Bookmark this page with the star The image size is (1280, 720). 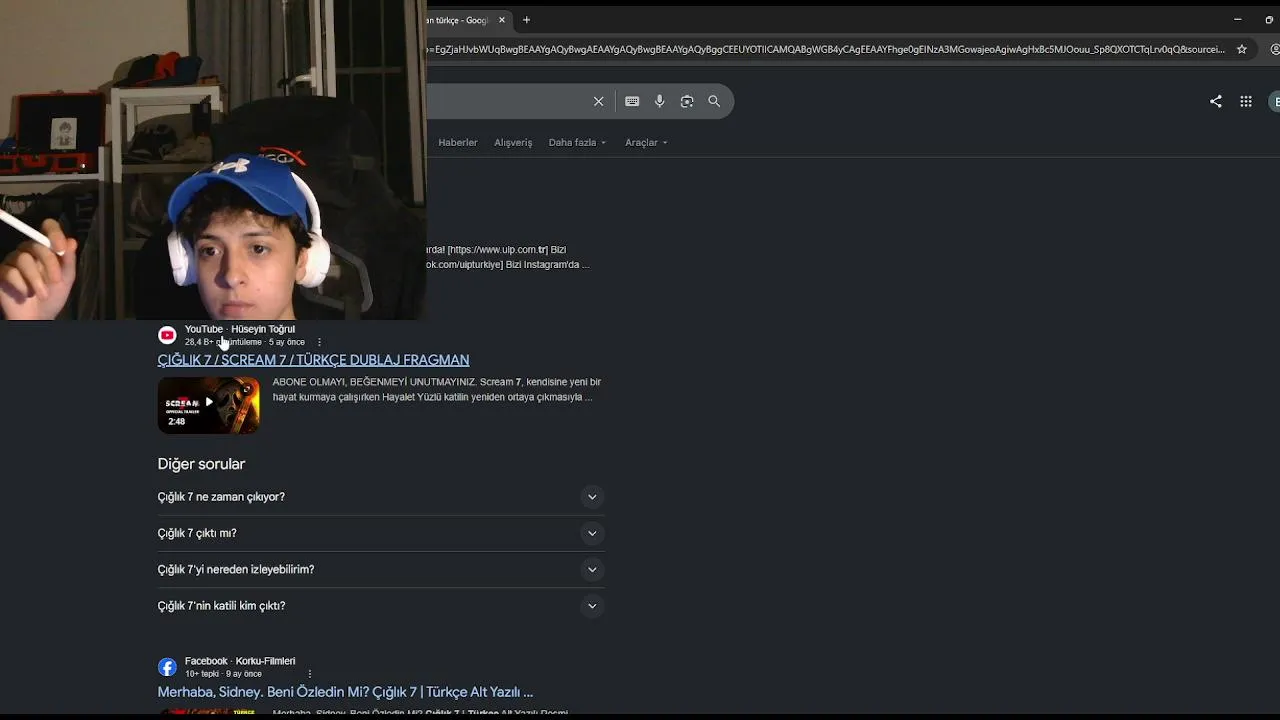(1242, 49)
